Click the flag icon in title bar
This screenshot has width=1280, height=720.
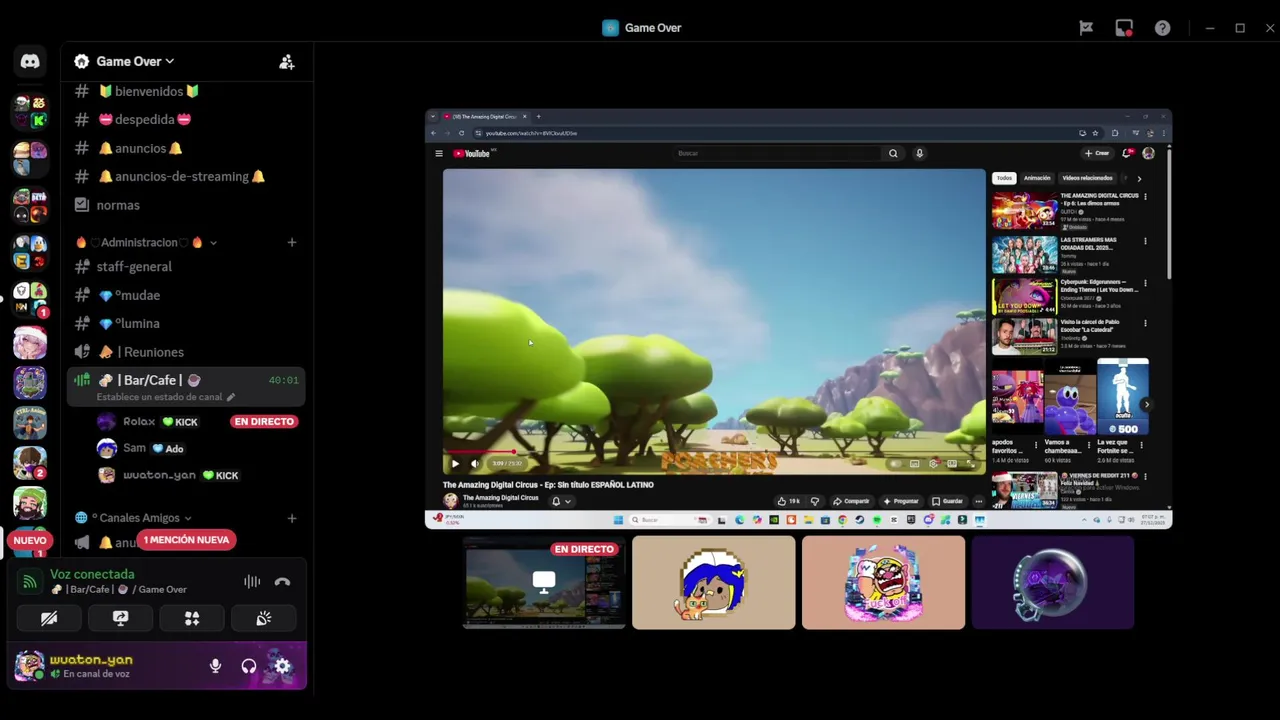[x=1086, y=28]
